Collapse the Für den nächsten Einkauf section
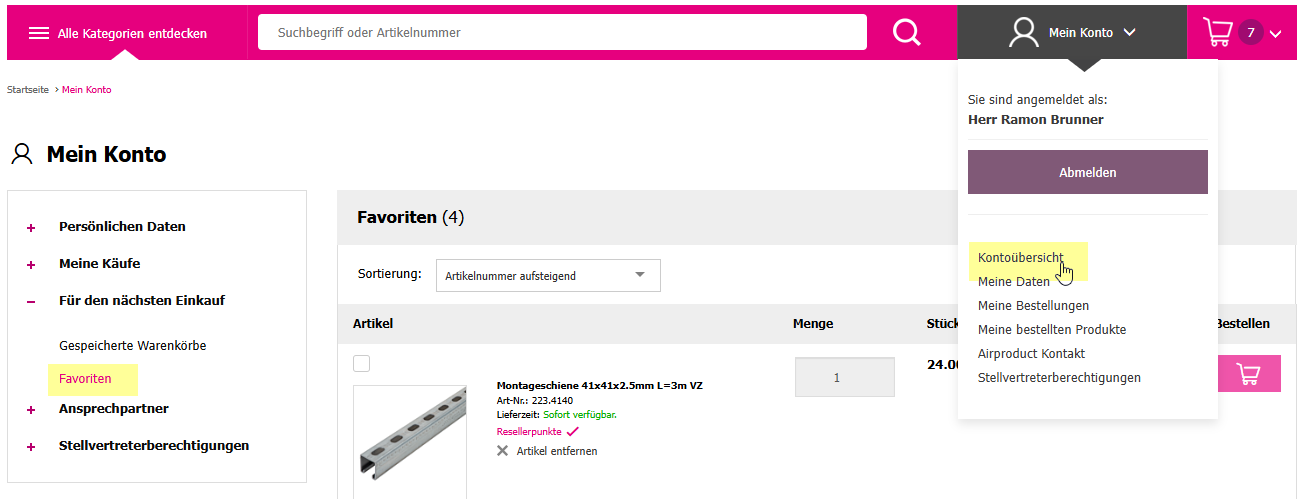 [x=31, y=301]
